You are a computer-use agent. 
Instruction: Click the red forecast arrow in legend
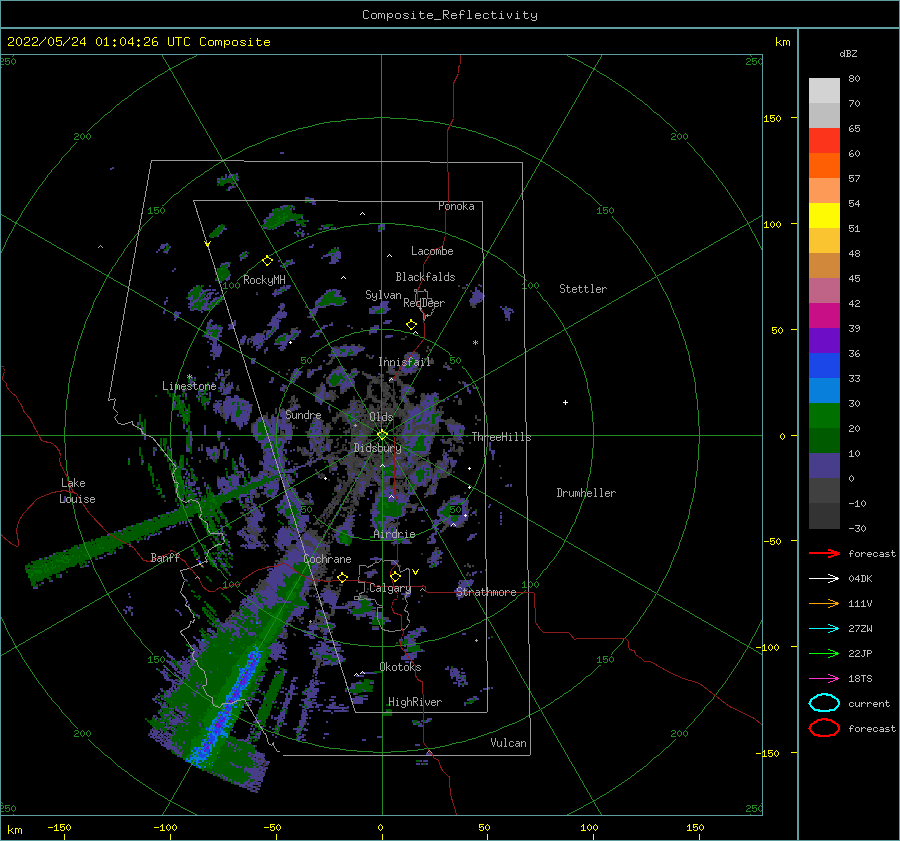click(x=824, y=553)
